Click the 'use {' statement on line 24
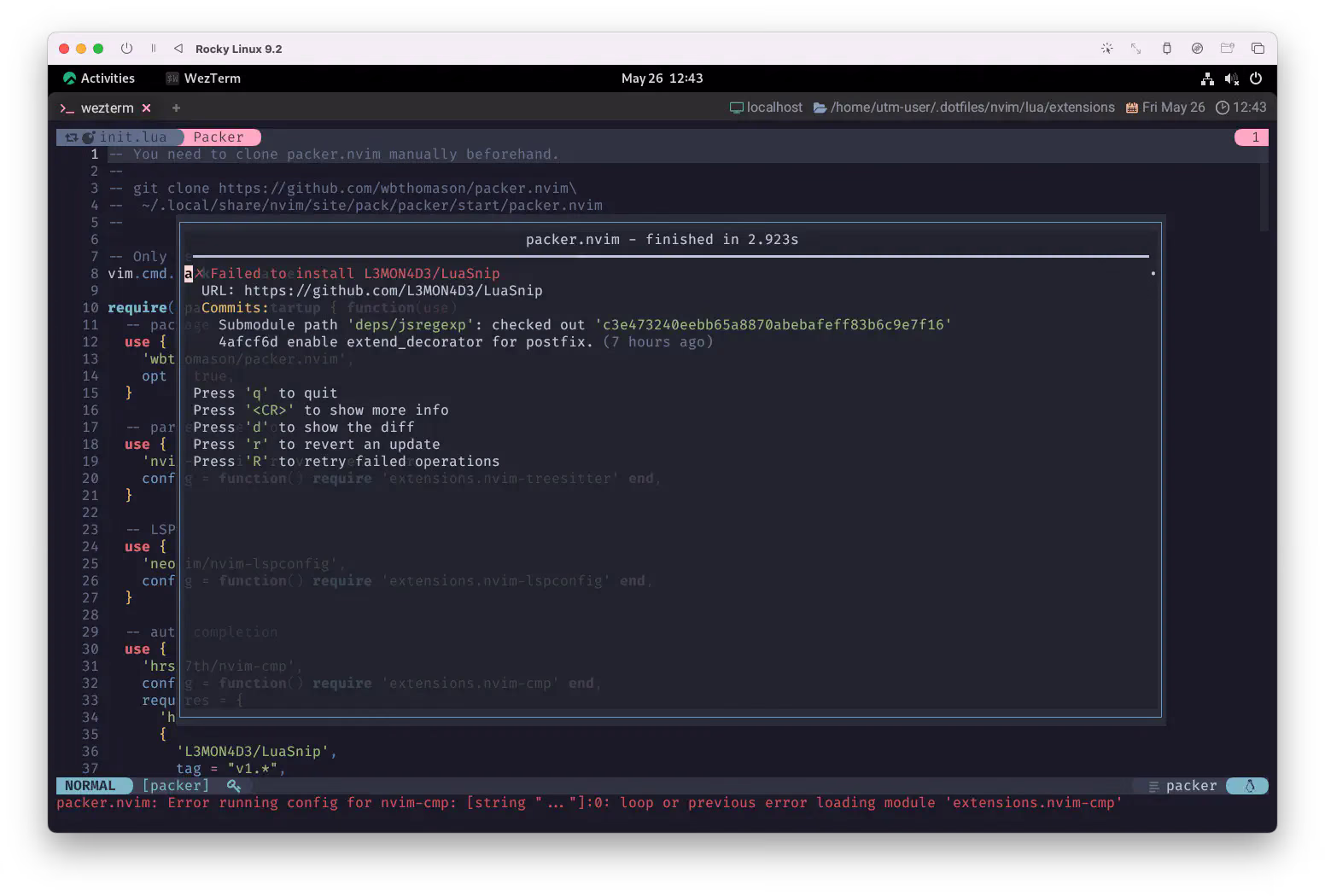Screen dimensions: 1325x896 pyautogui.click(x=146, y=547)
